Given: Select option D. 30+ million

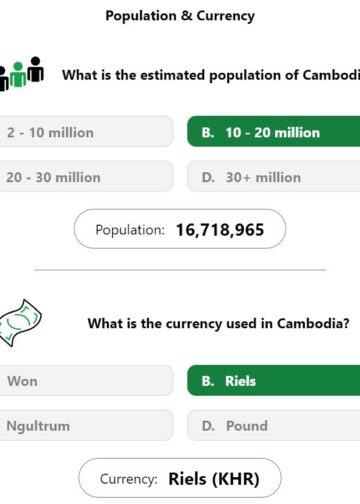Looking at the screenshot, I should 274,176.
